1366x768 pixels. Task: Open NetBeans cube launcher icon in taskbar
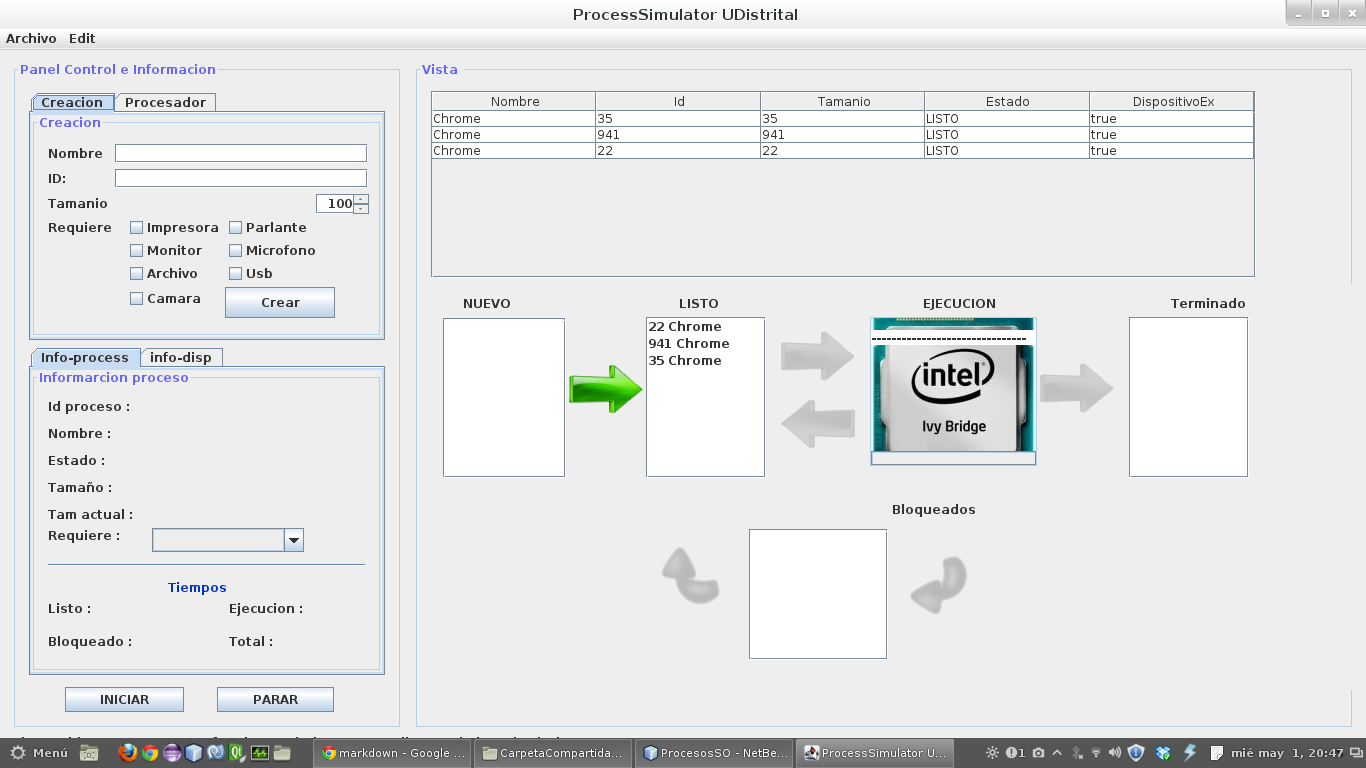(x=193, y=753)
